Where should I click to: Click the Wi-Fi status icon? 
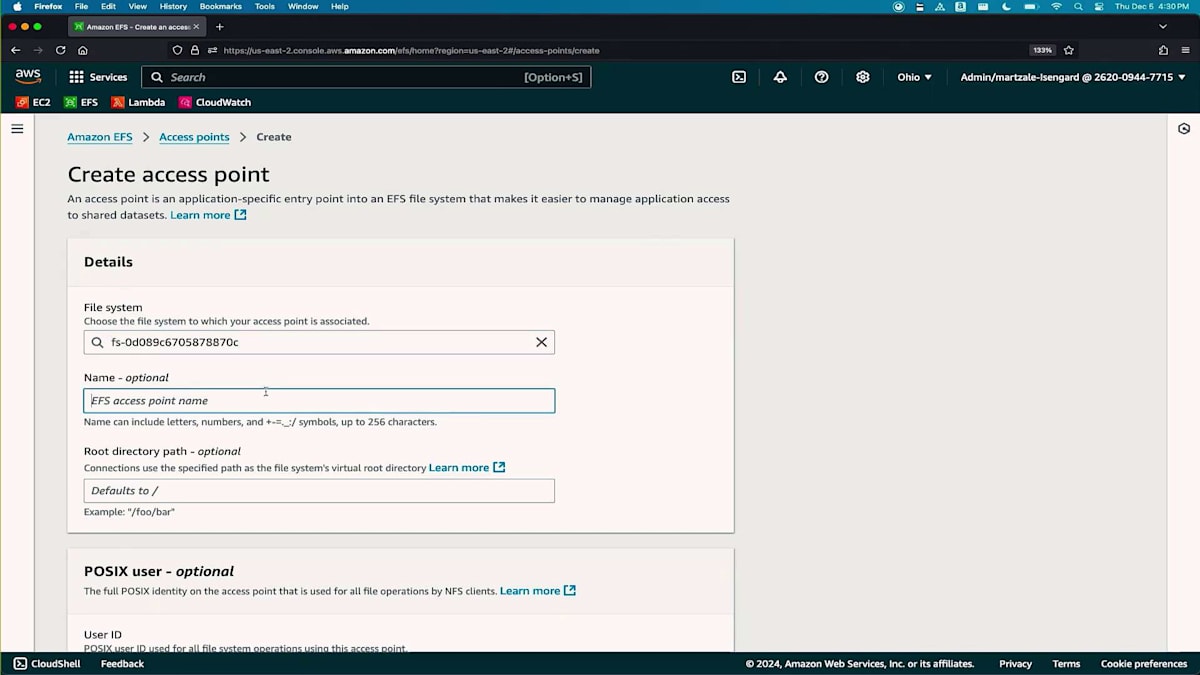(1056, 6)
